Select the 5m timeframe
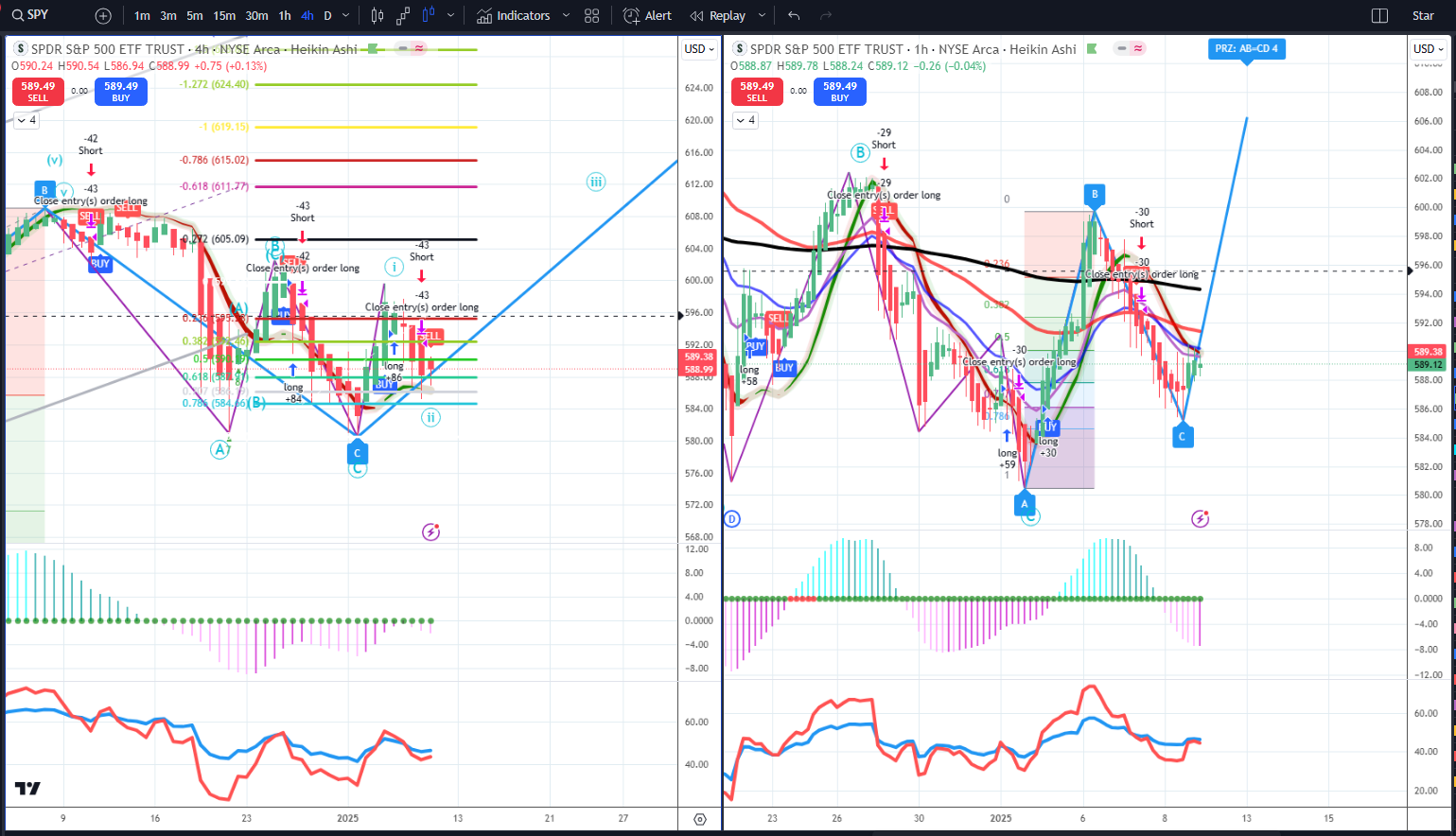Screen dimensions: 1456x836 tap(195, 16)
